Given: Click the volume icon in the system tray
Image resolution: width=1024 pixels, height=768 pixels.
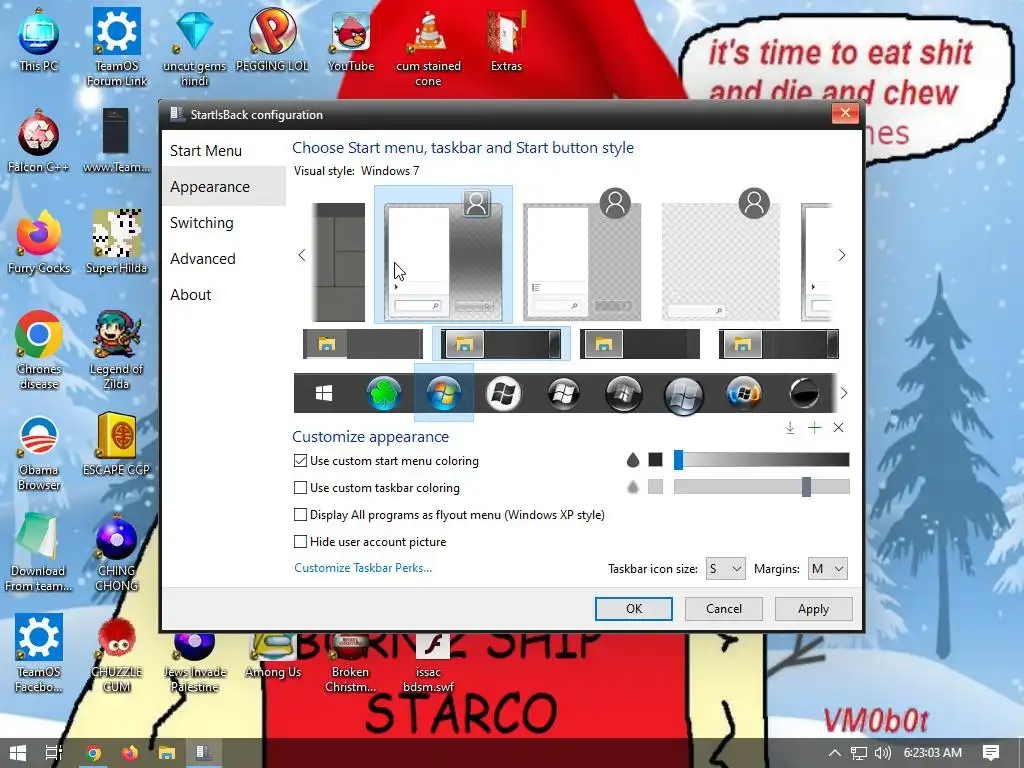Looking at the screenshot, I should pos(883,753).
